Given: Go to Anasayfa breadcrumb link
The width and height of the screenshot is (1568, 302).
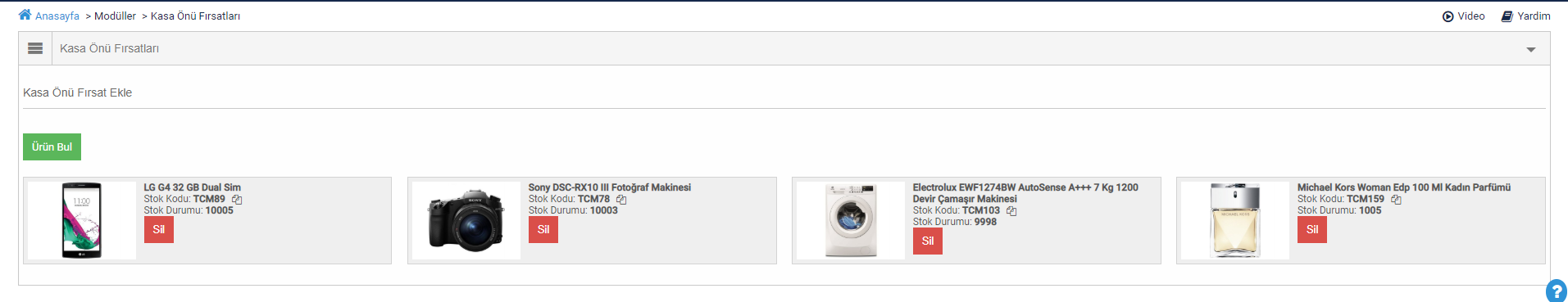Looking at the screenshot, I should tap(57, 16).
